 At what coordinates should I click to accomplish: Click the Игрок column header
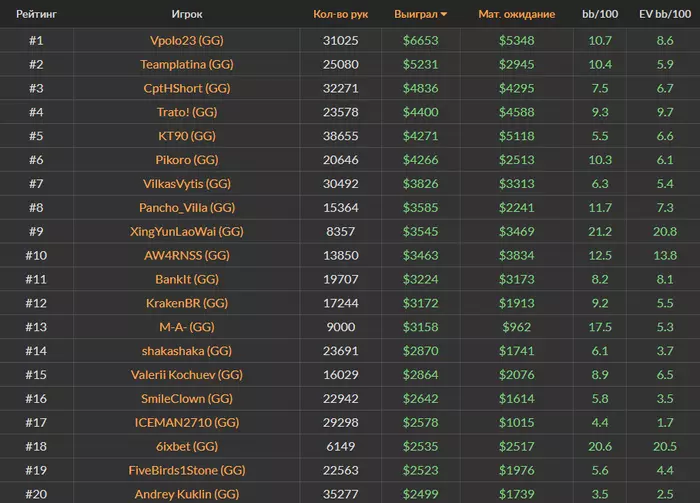187,15
